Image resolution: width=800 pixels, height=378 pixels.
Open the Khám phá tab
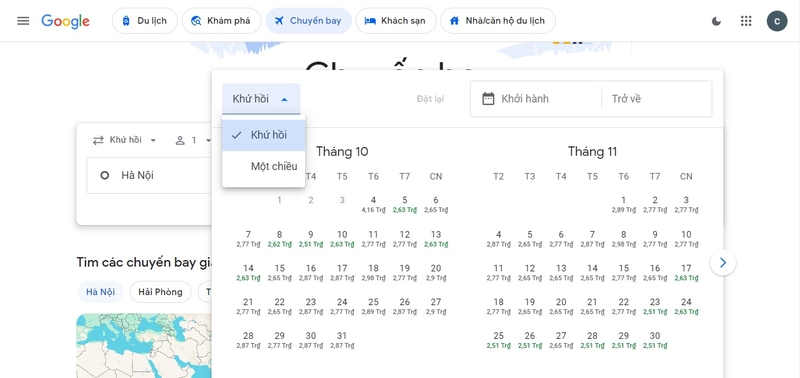click(221, 21)
